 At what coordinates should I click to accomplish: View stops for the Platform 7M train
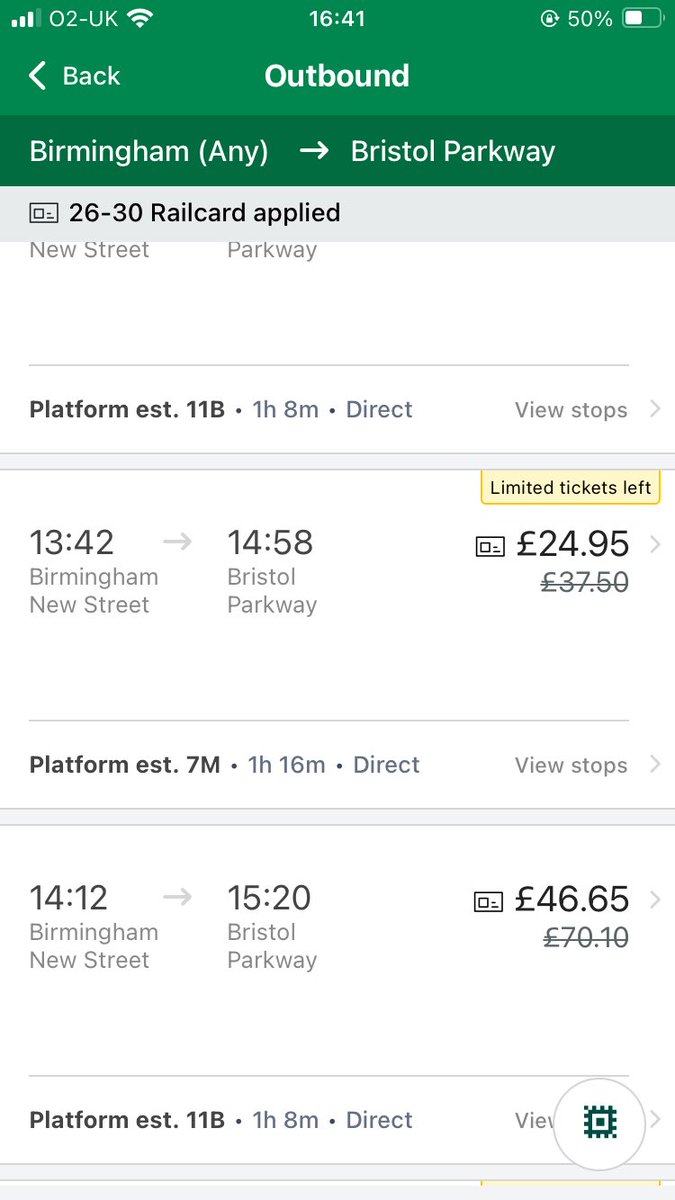click(x=571, y=766)
